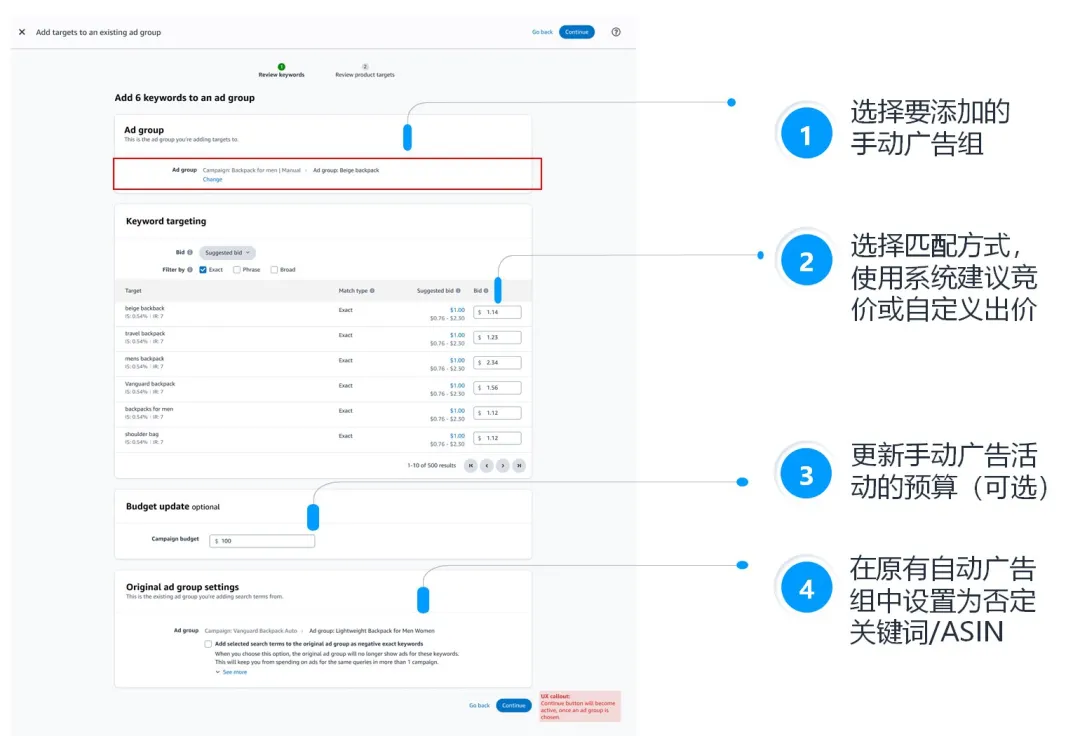Click 'Ad group: Beige backpack' text
This screenshot has height=736, width=1080.
pyautogui.click(x=346, y=170)
